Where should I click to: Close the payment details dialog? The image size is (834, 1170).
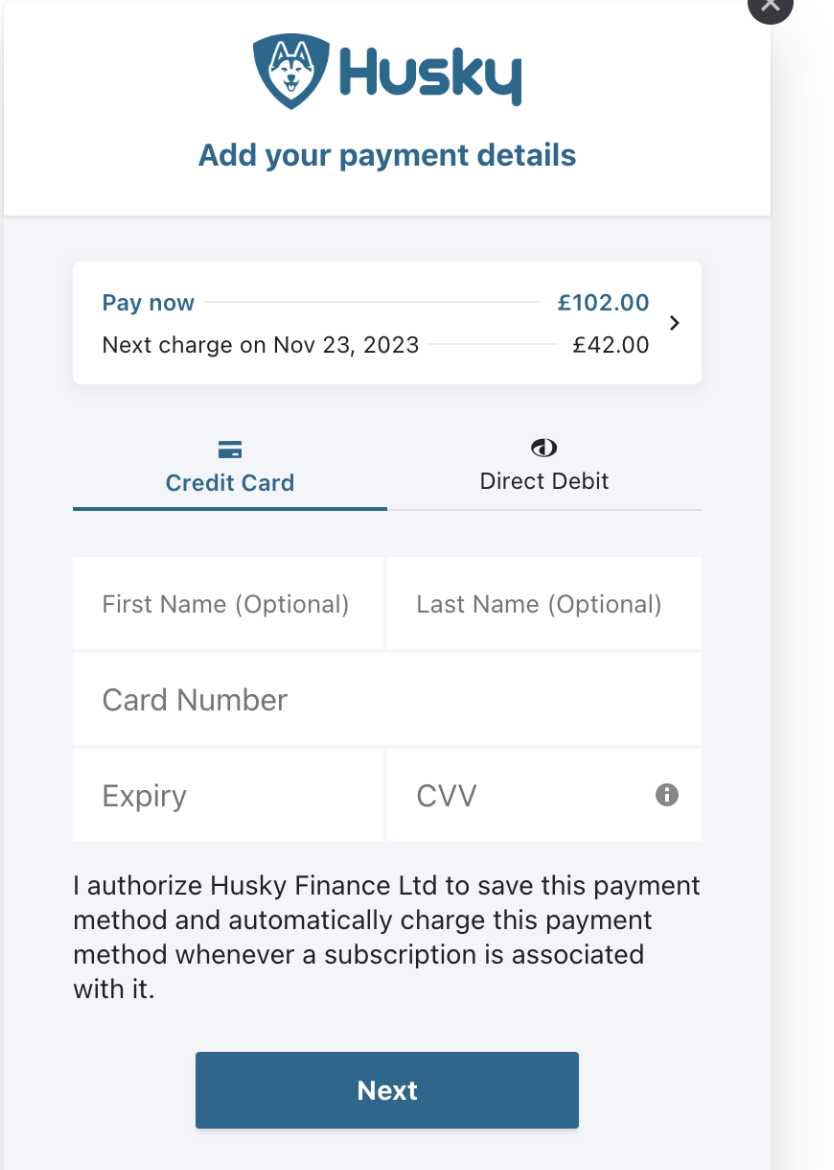point(770,6)
